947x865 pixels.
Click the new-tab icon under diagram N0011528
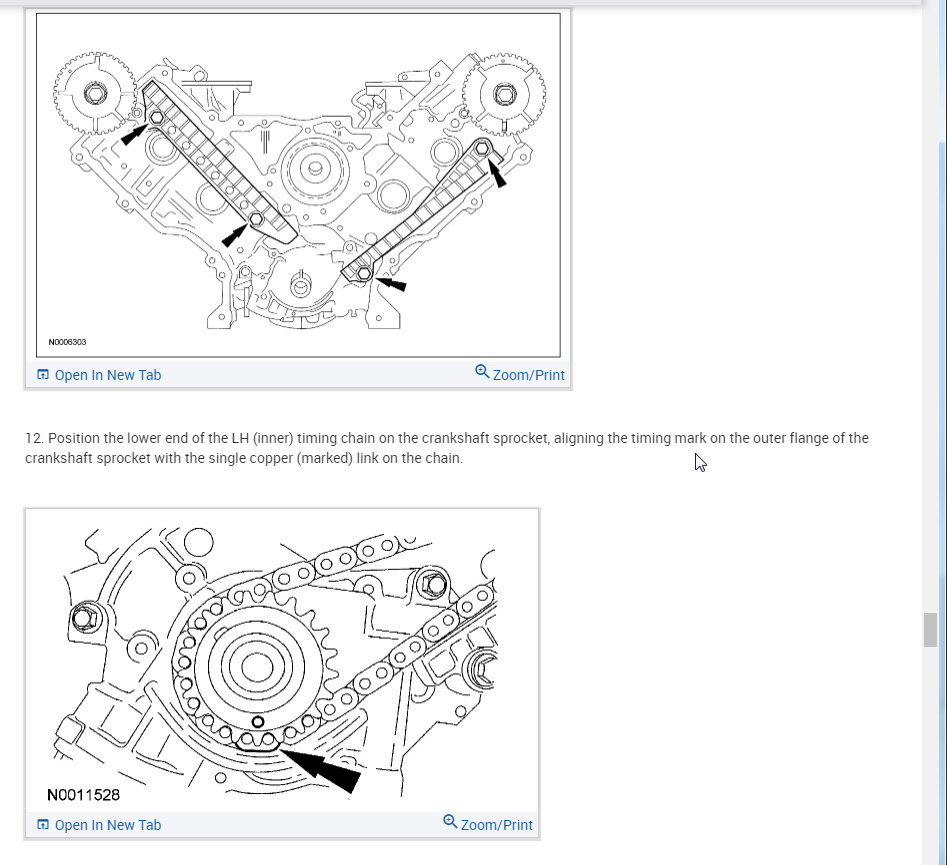(x=43, y=825)
